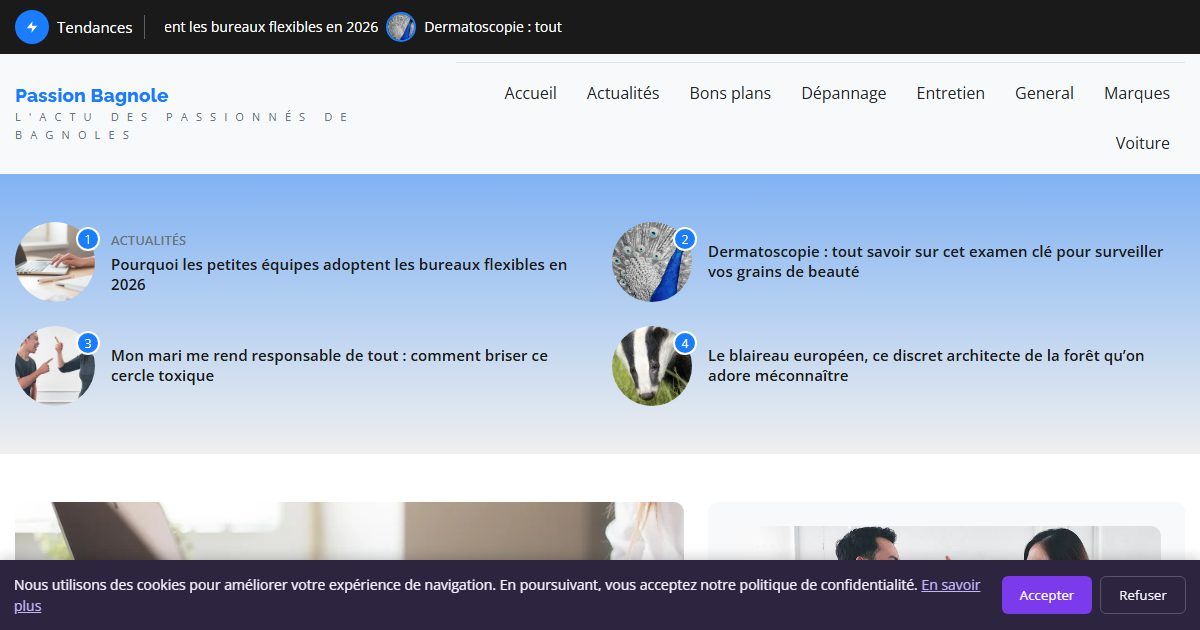Image resolution: width=1200 pixels, height=630 pixels.
Task: Click the badger thumbnail numbered 4
Action: pos(652,366)
